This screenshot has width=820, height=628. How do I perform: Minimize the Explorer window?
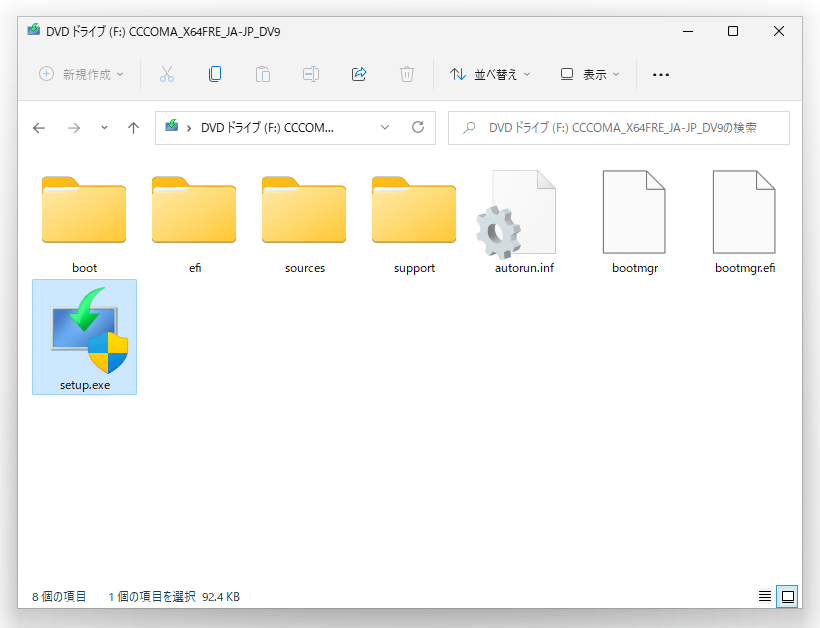[x=688, y=31]
